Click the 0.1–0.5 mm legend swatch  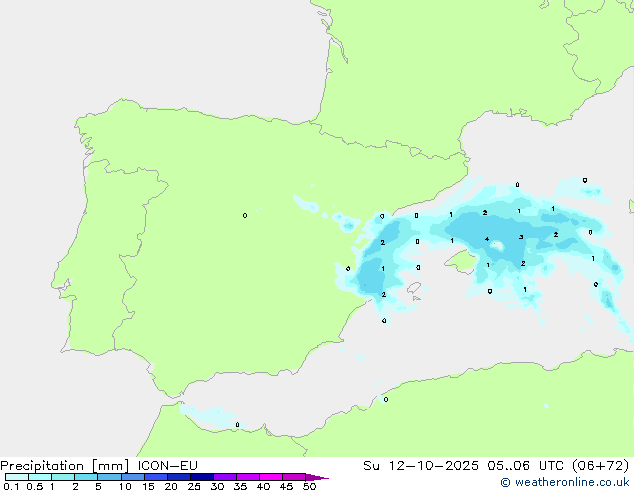[x=17, y=477]
